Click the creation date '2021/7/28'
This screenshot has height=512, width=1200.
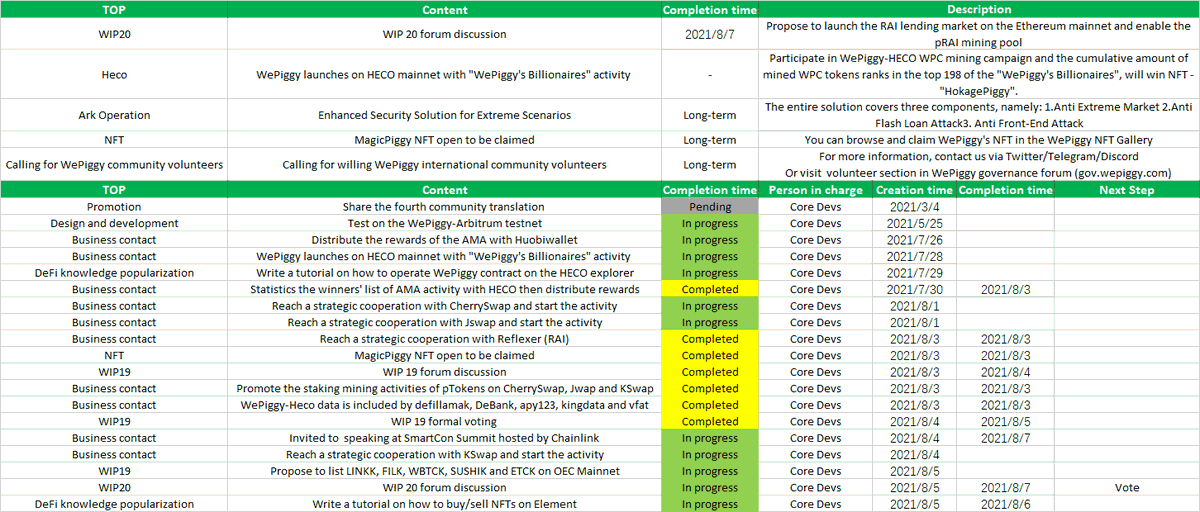[913, 256]
